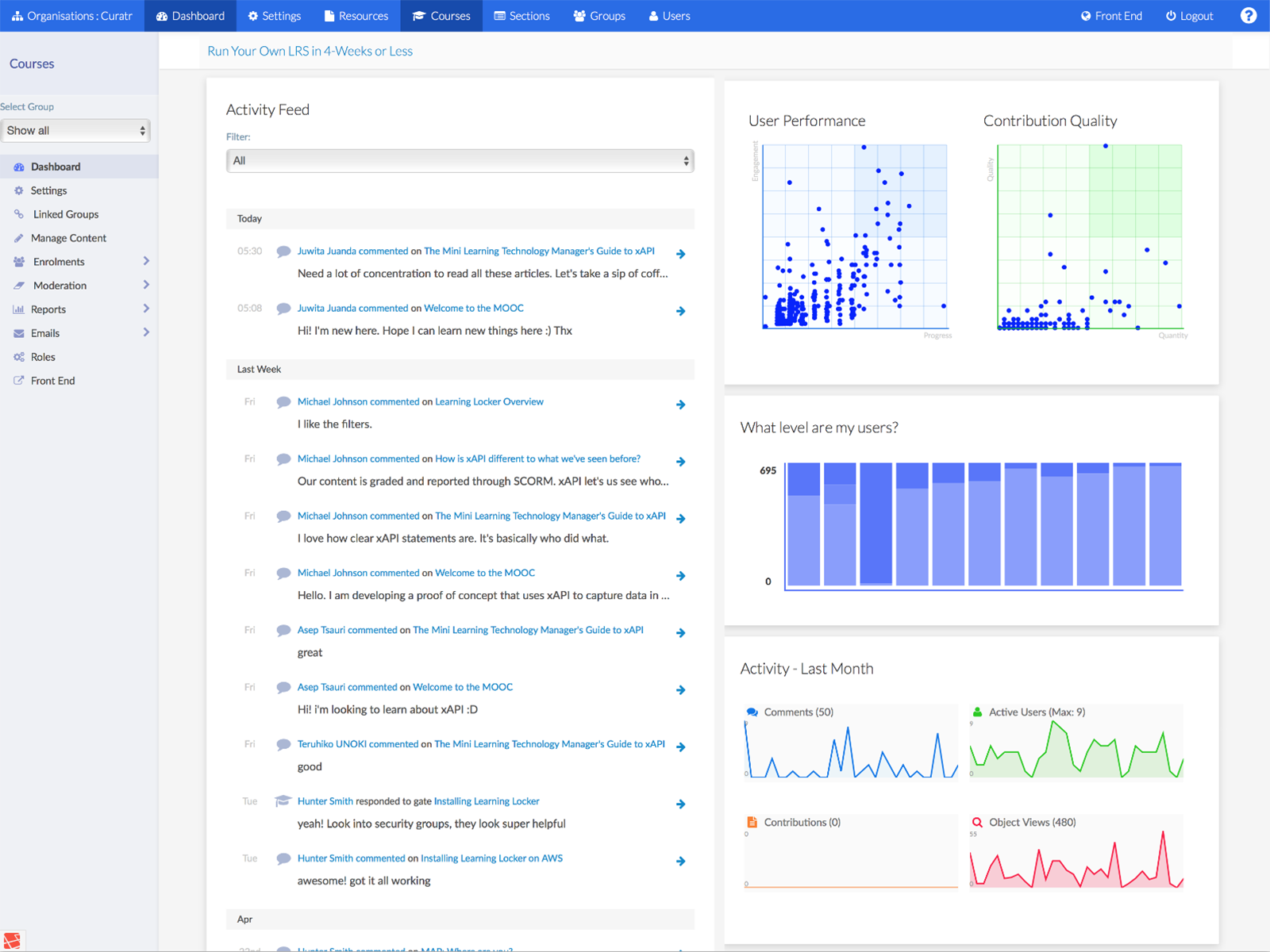Click the Comments (50) chat icon
Screen dimensions: 1270x952
coord(752,712)
